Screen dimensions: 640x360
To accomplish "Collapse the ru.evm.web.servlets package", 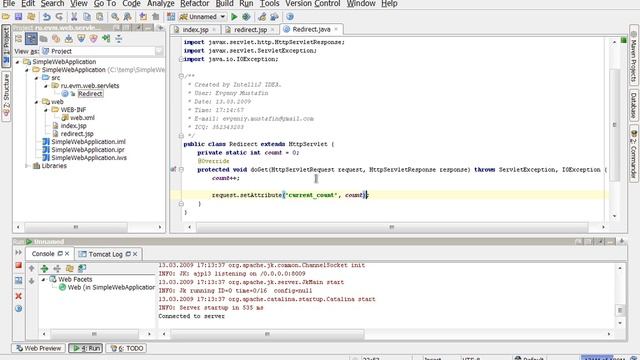I will (46, 86).
